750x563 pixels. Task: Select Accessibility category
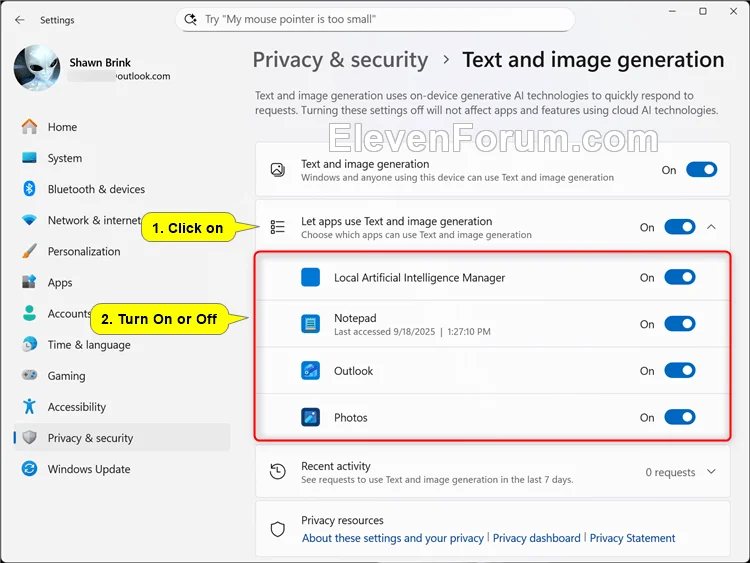[x=122, y=407]
